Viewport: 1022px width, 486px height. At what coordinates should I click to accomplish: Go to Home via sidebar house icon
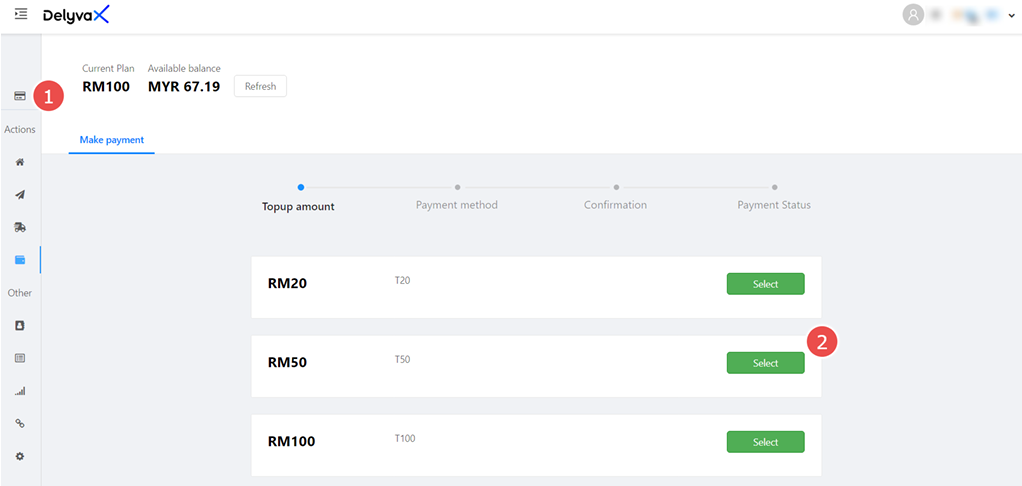coord(20,162)
